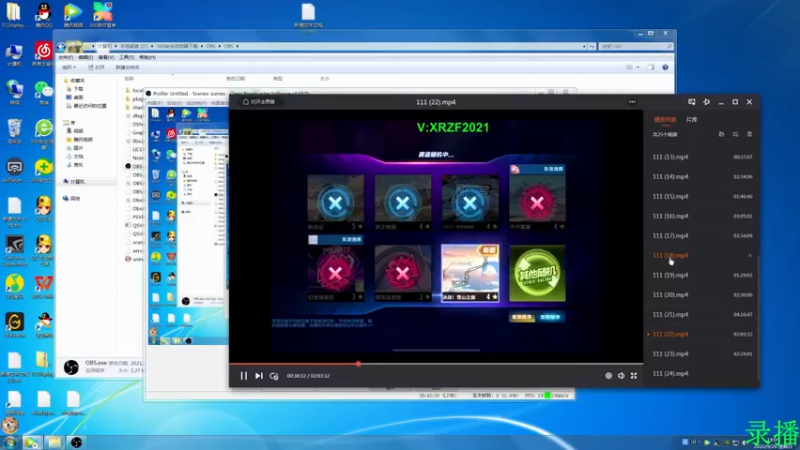Mute the player volume speaker icon
800x450 pixels.
point(621,376)
